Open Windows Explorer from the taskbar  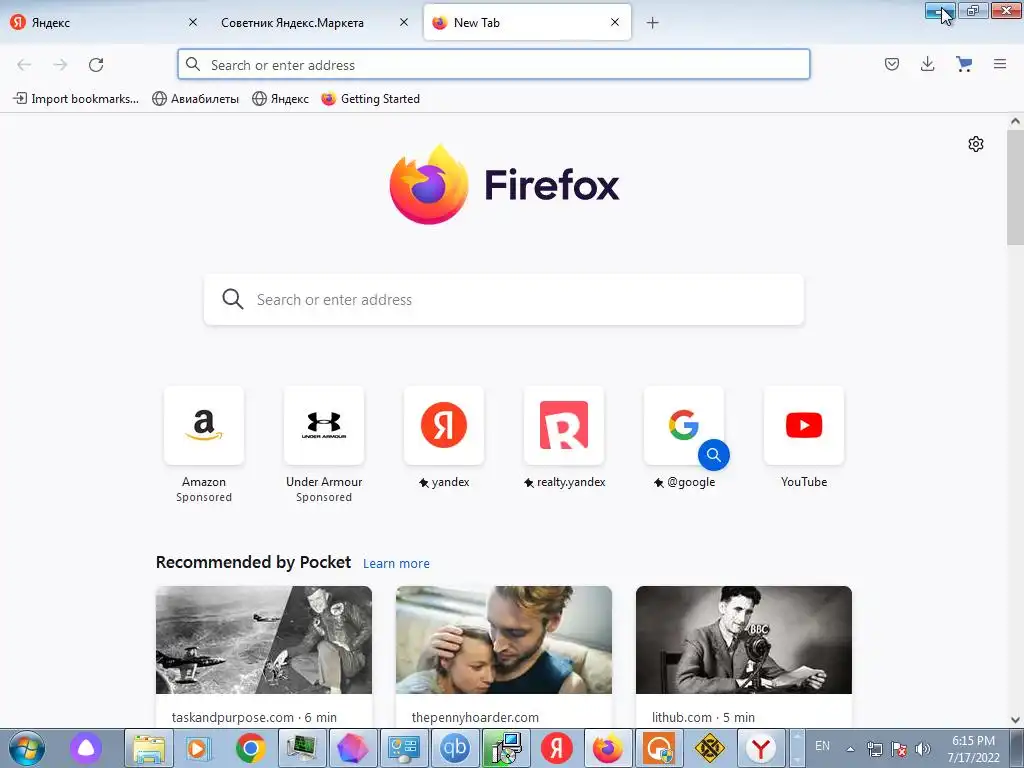[149, 748]
